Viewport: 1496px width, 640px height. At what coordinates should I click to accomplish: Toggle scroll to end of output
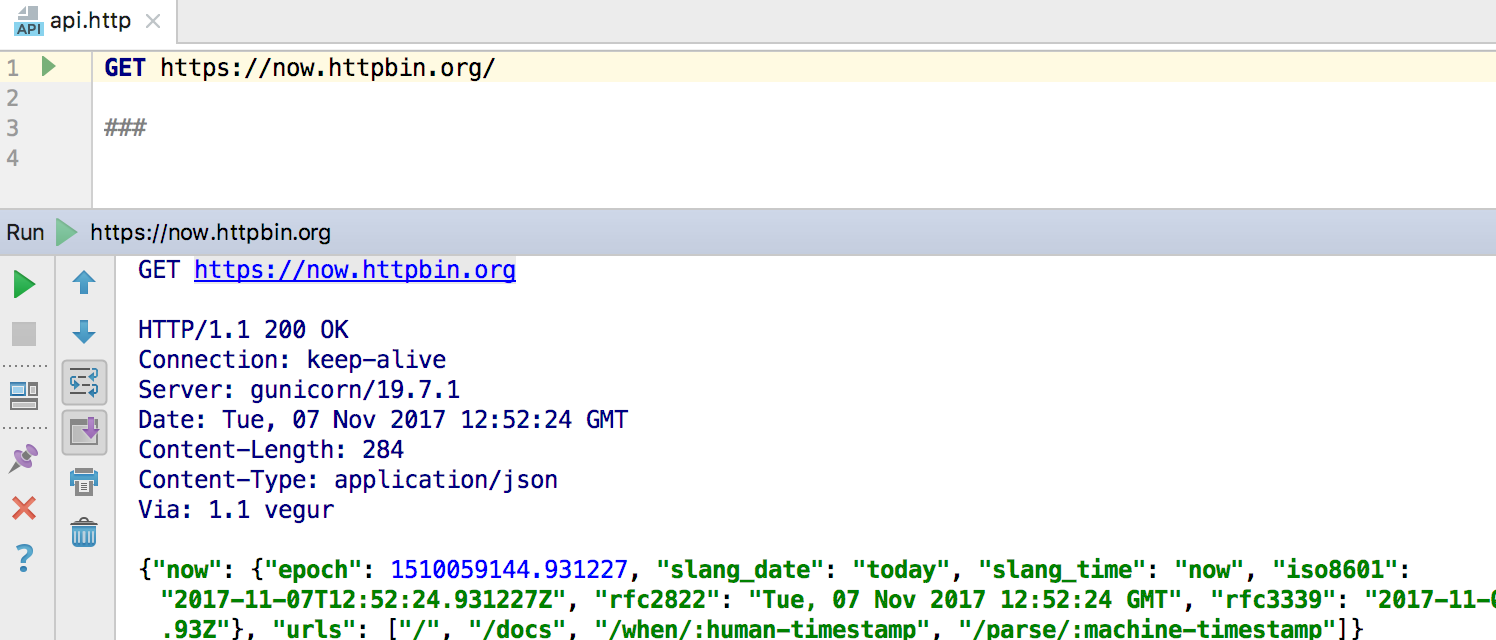coord(84,432)
